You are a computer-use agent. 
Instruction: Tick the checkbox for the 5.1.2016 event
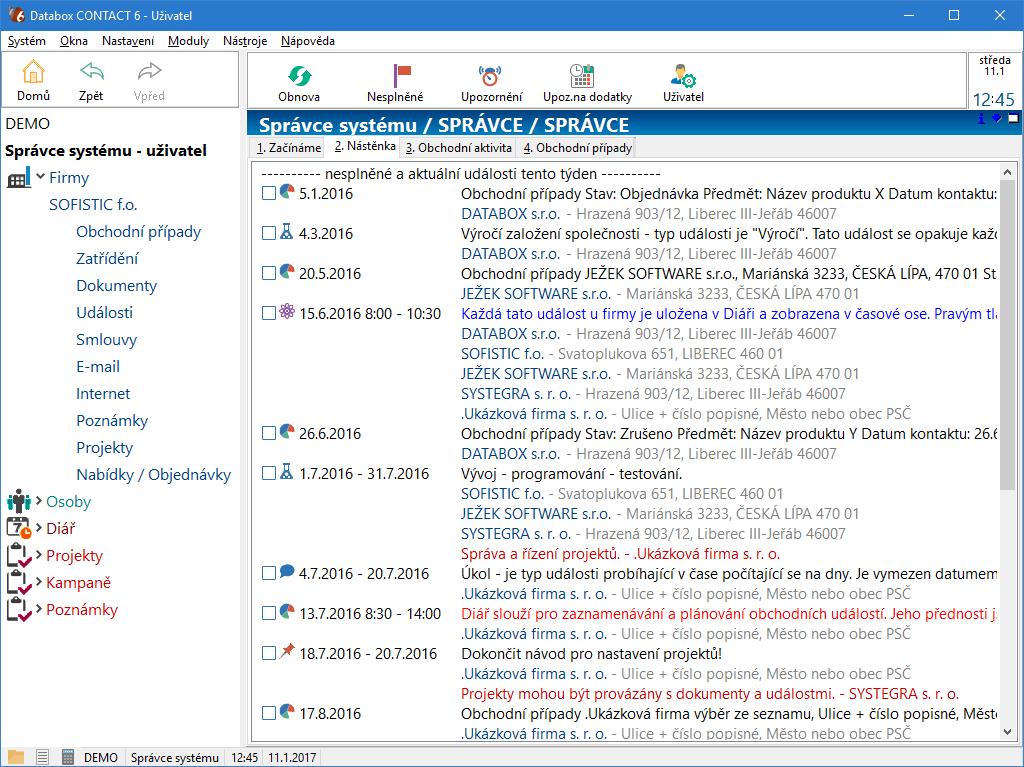coord(268,193)
